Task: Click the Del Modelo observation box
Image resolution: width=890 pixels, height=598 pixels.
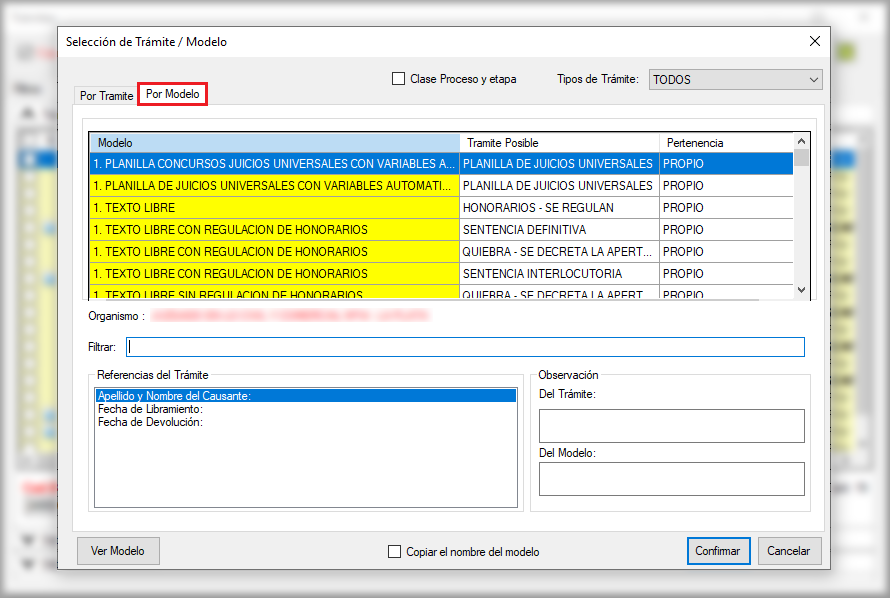Action: [x=671, y=479]
